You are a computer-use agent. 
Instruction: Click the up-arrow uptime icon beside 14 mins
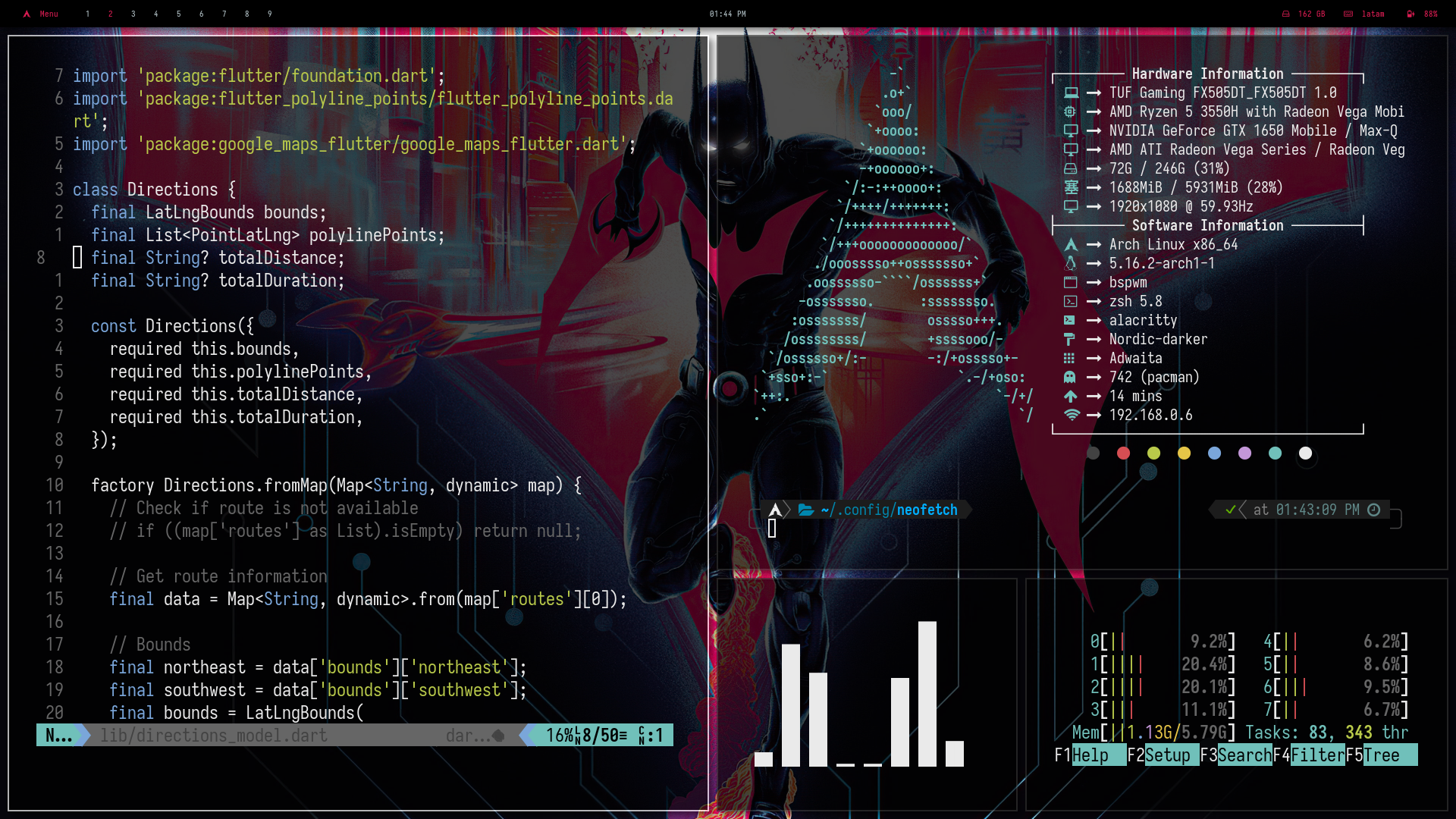click(x=1071, y=396)
